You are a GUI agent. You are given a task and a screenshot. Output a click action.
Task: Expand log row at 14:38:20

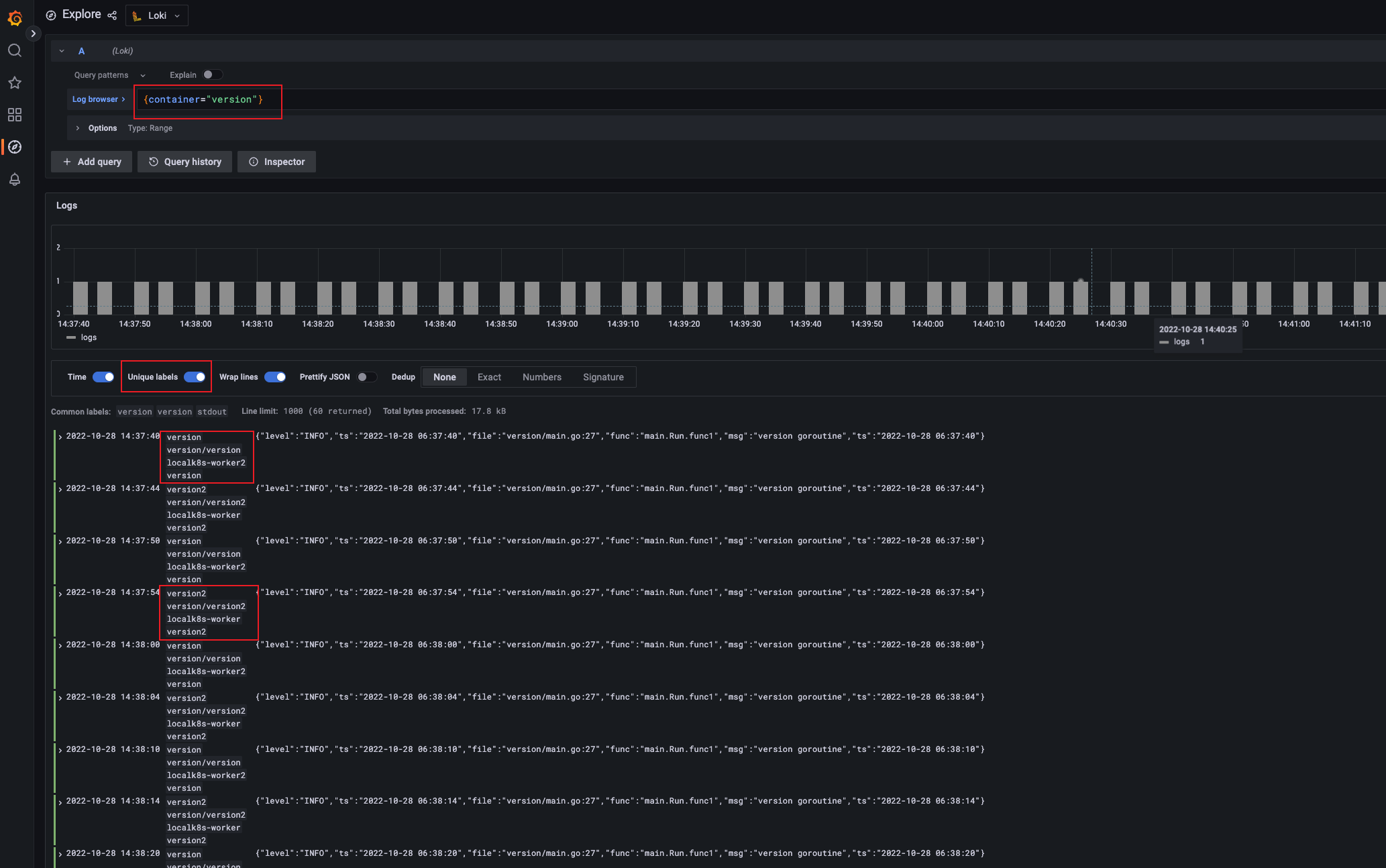[x=60, y=854]
